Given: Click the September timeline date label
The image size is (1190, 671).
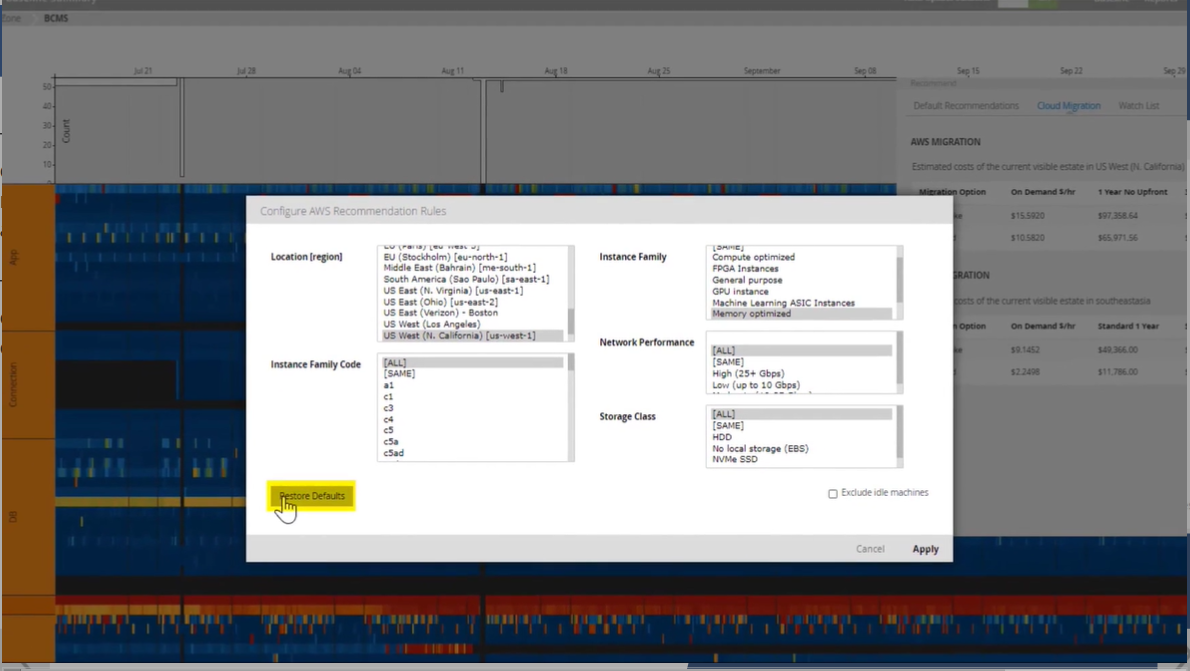Looking at the screenshot, I should pos(761,71).
